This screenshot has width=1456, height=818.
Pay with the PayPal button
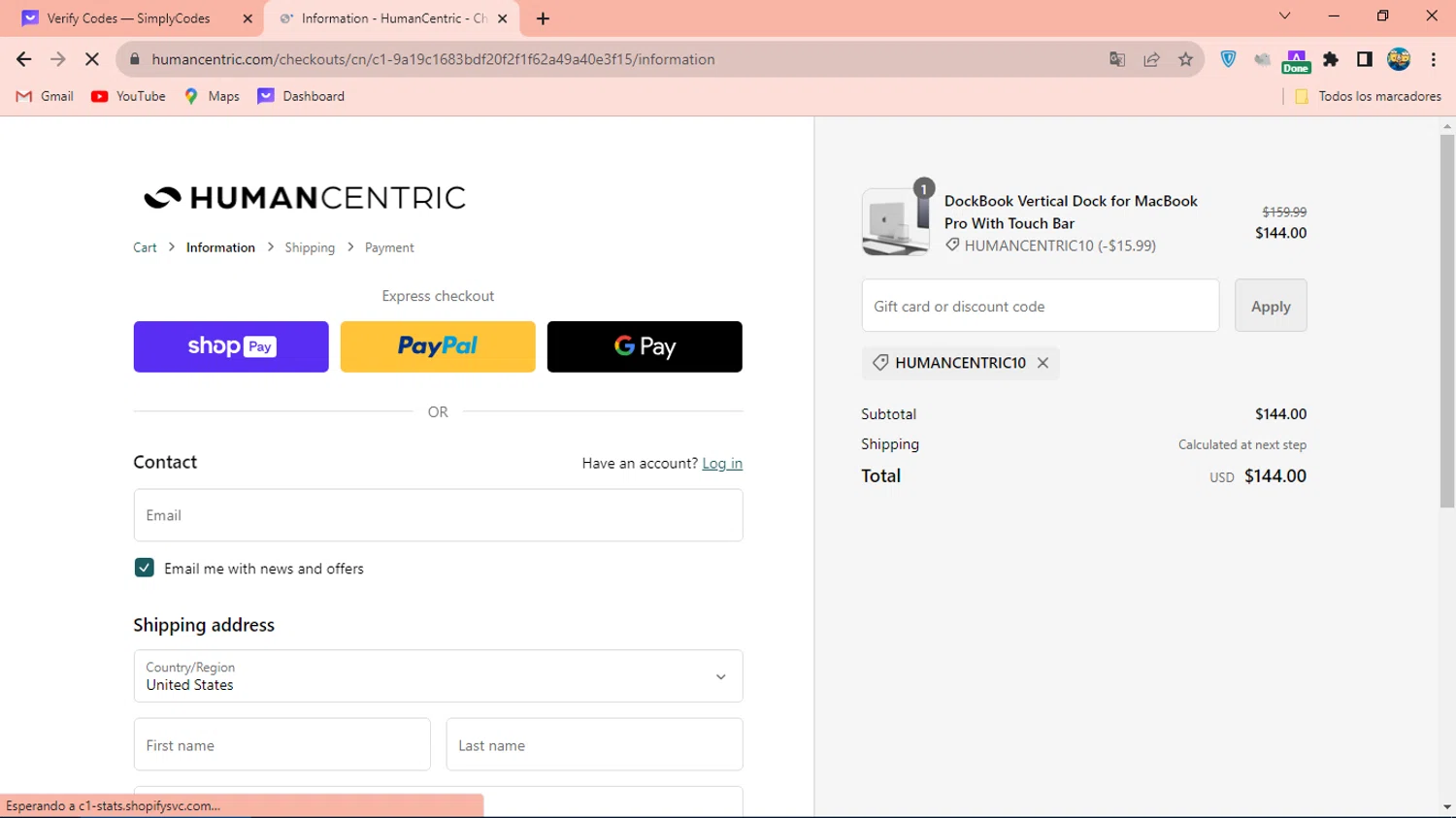pyautogui.click(x=438, y=346)
